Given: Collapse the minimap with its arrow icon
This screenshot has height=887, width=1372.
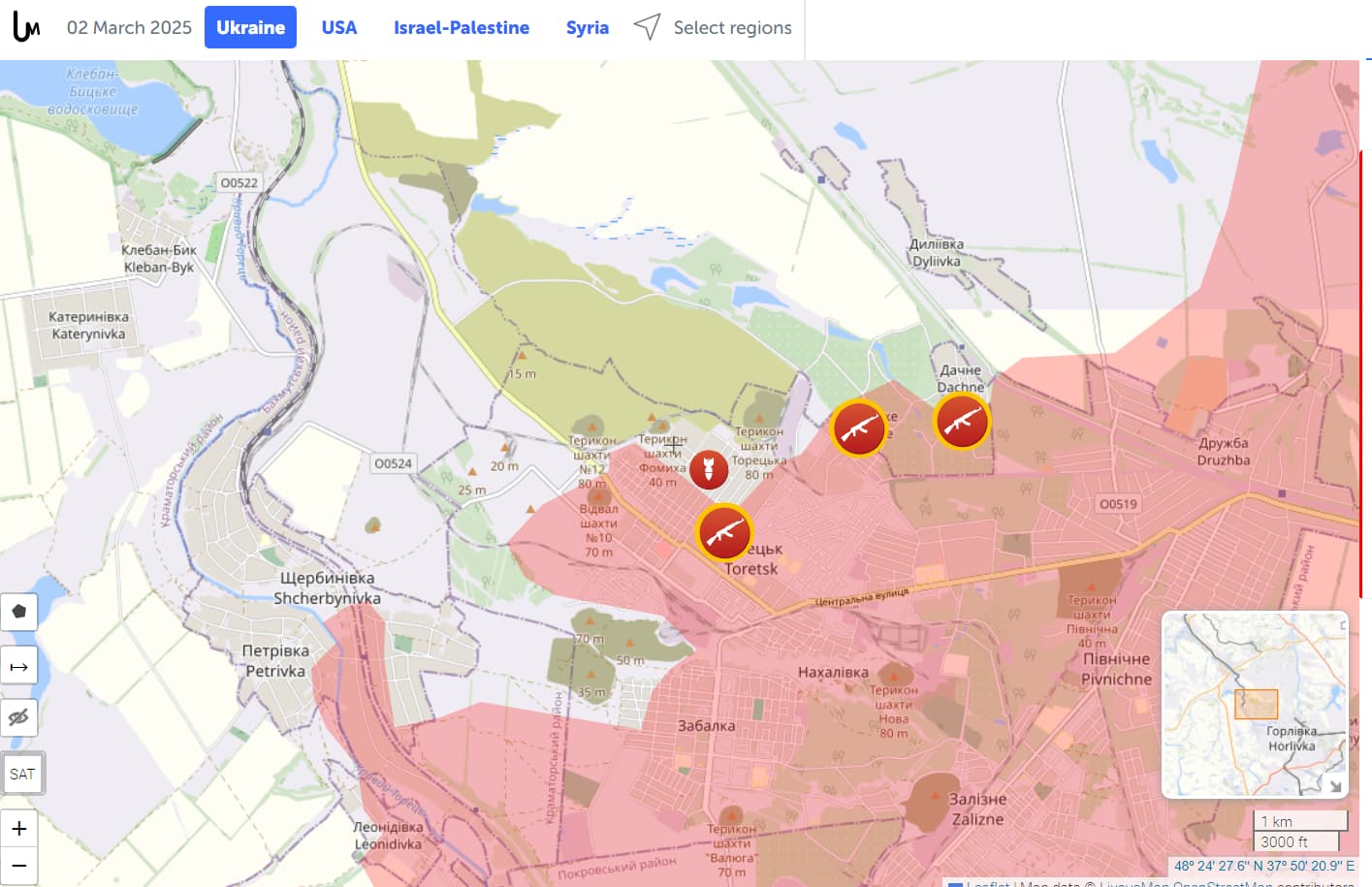Looking at the screenshot, I should 1336,786.
